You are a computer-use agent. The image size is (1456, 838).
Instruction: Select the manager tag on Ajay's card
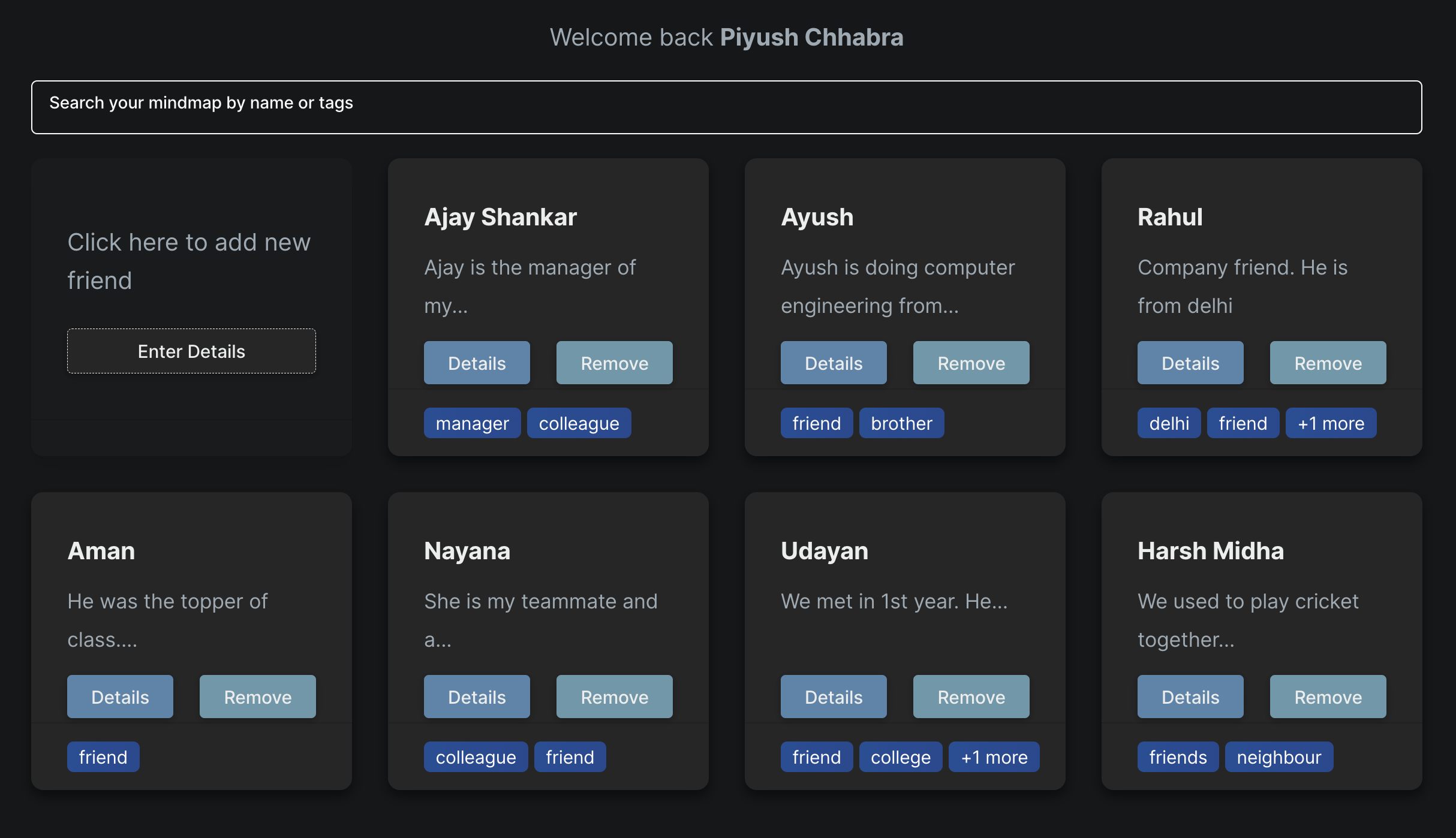(x=472, y=423)
